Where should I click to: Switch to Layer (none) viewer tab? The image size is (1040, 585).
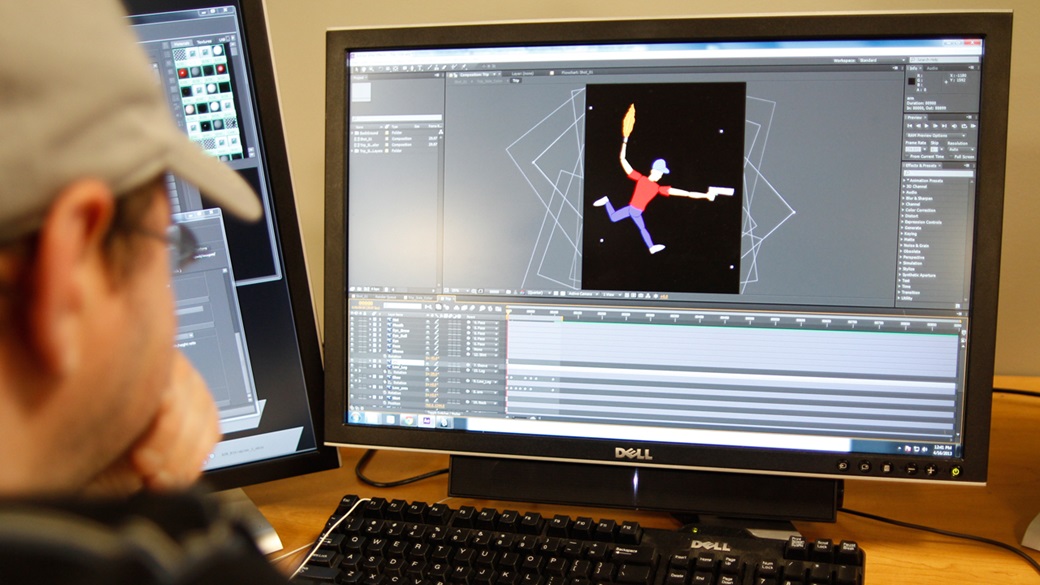[523, 74]
